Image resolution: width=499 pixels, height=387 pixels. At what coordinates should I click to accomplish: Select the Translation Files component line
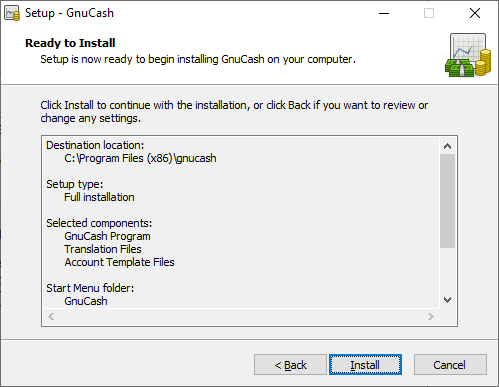[x=103, y=249]
